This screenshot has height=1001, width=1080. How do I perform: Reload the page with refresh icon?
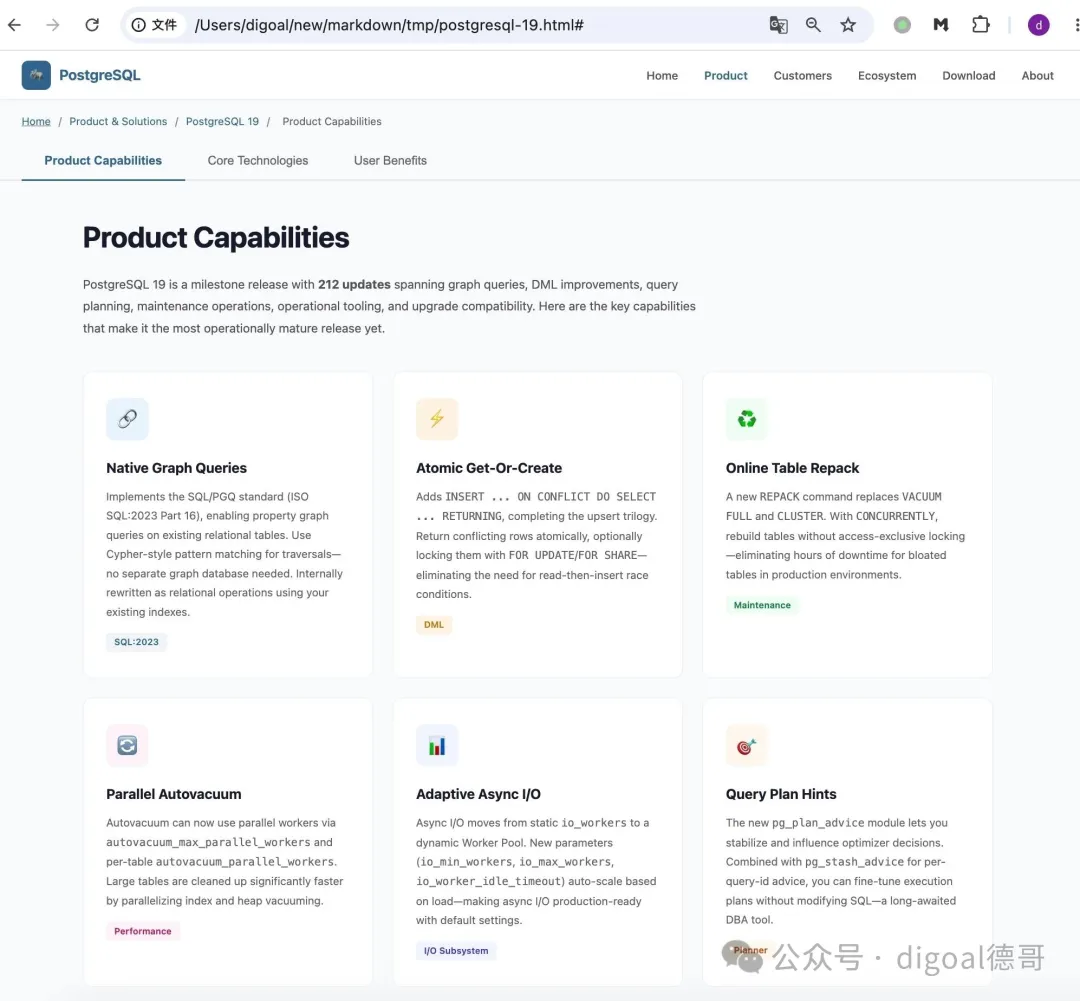[92, 25]
